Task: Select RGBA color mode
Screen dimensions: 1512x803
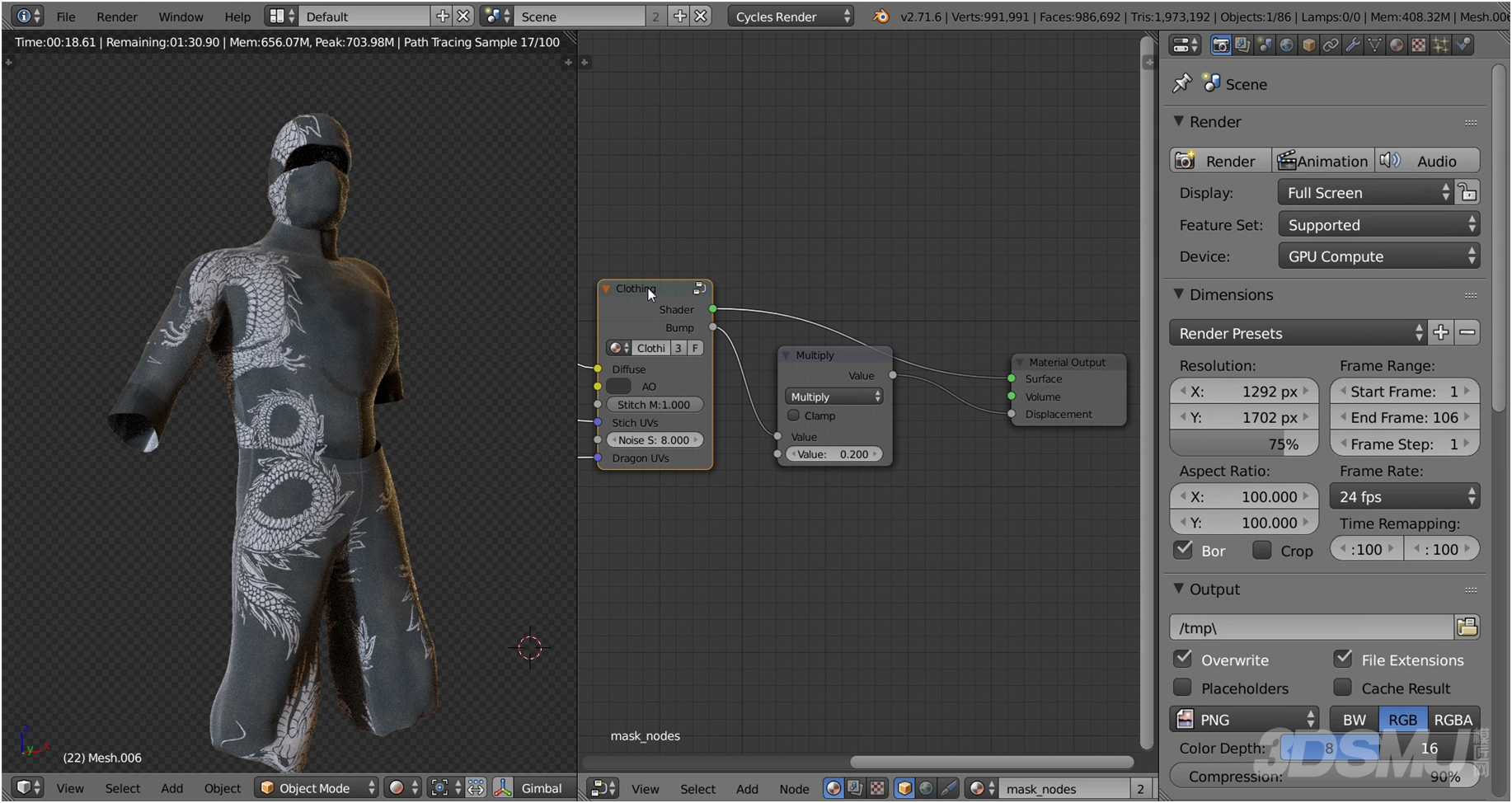Action: pyautogui.click(x=1453, y=720)
